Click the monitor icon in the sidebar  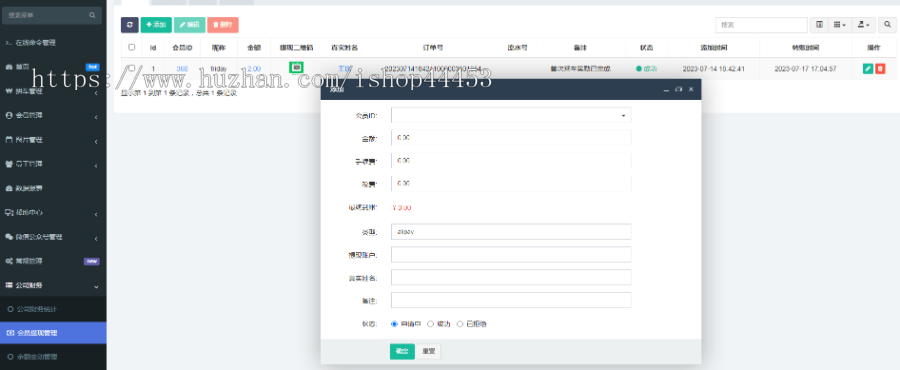pos(9,213)
